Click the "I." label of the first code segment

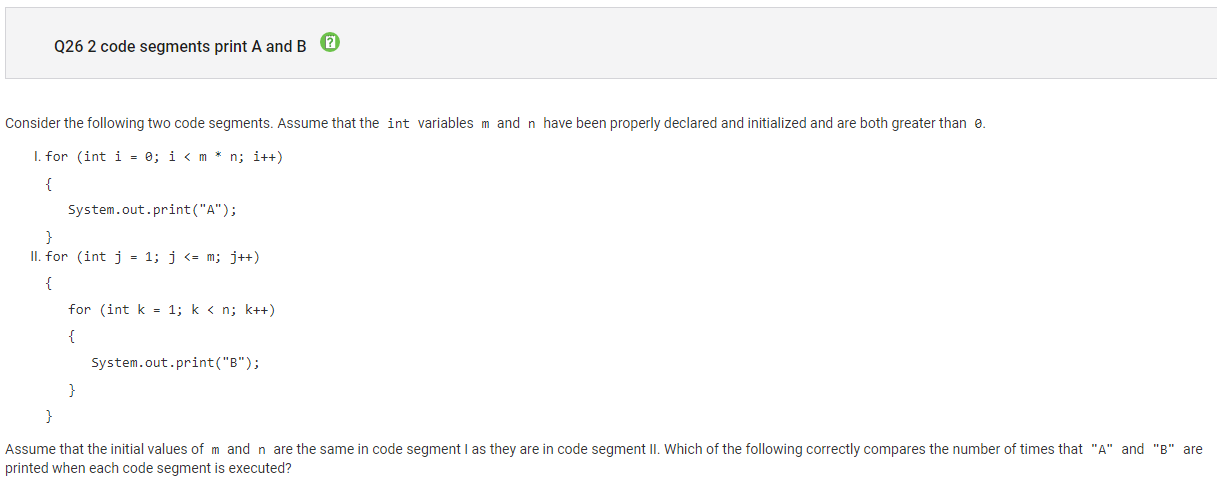tap(37, 157)
